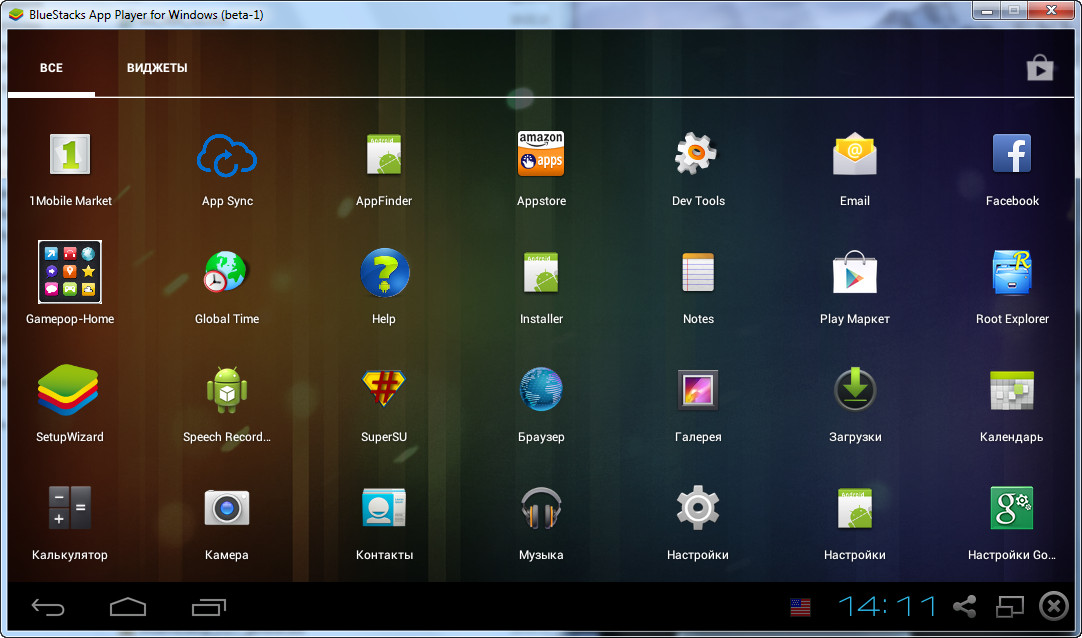Viewport: 1082px width, 638px height.
Task: Open Play Маркет app
Action: pyautogui.click(x=854, y=274)
